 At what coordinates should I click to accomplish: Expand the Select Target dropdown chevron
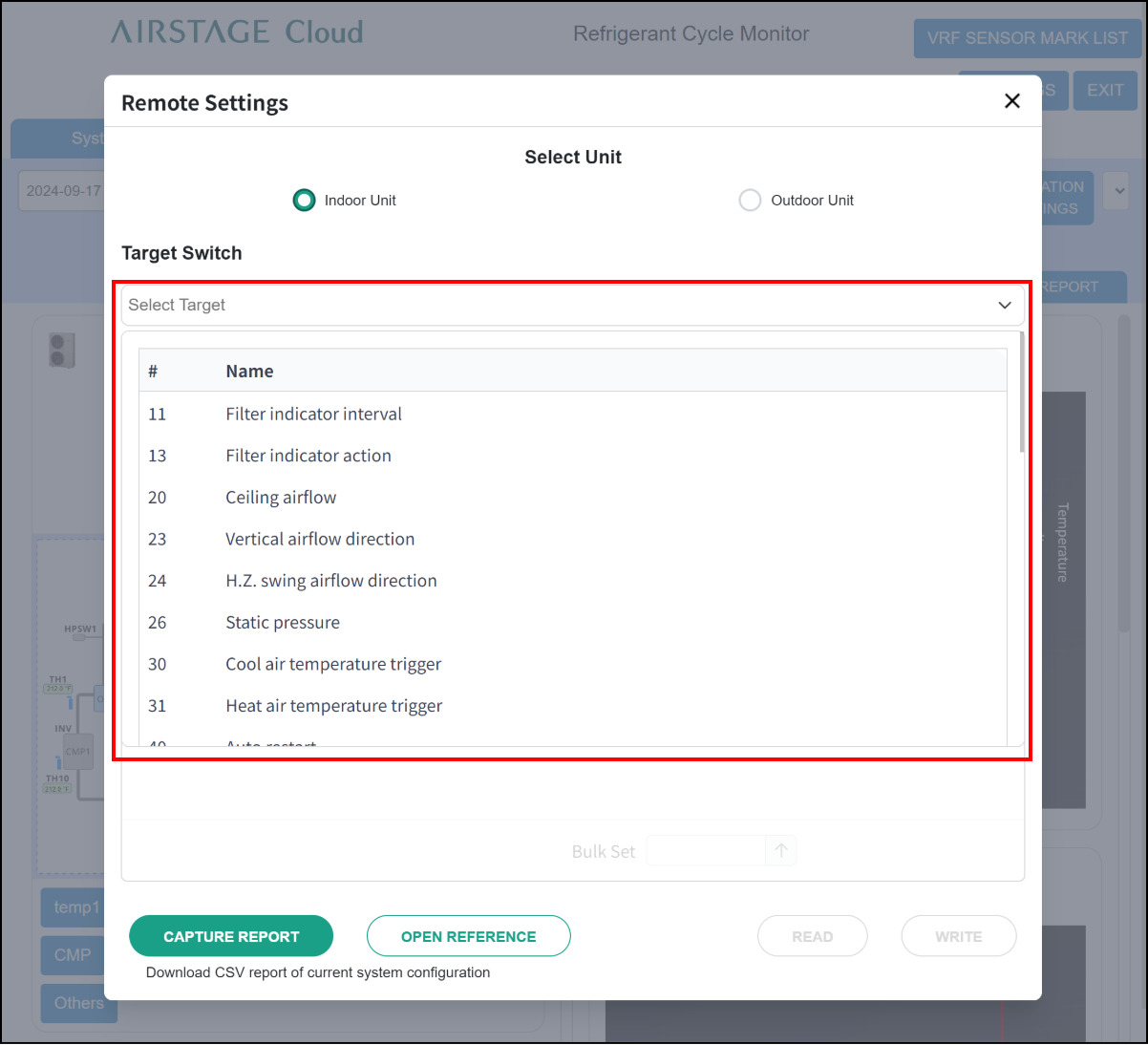pyautogui.click(x=1004, y=306)
